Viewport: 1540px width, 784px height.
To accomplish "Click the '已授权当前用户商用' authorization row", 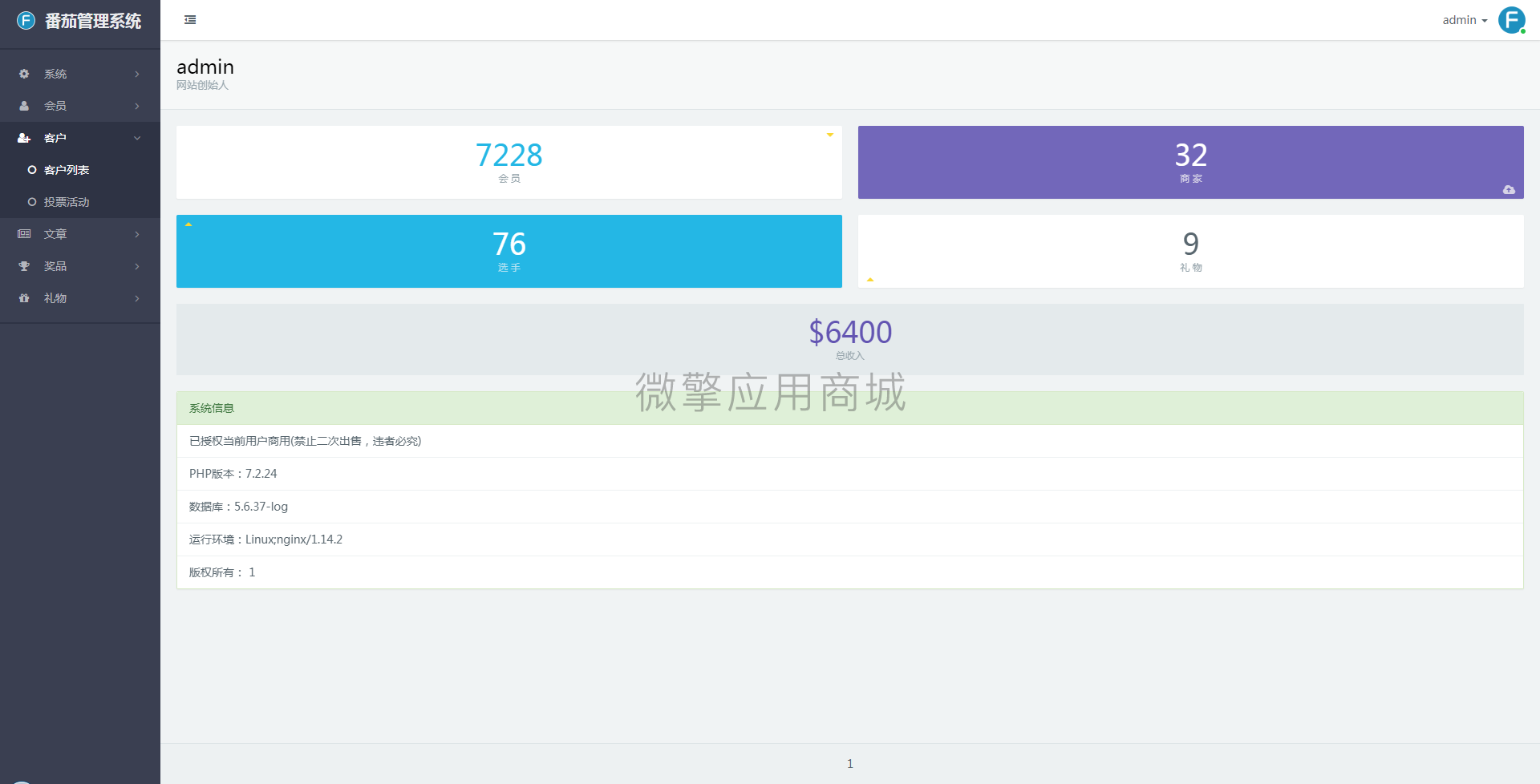I will coord(850,441).
